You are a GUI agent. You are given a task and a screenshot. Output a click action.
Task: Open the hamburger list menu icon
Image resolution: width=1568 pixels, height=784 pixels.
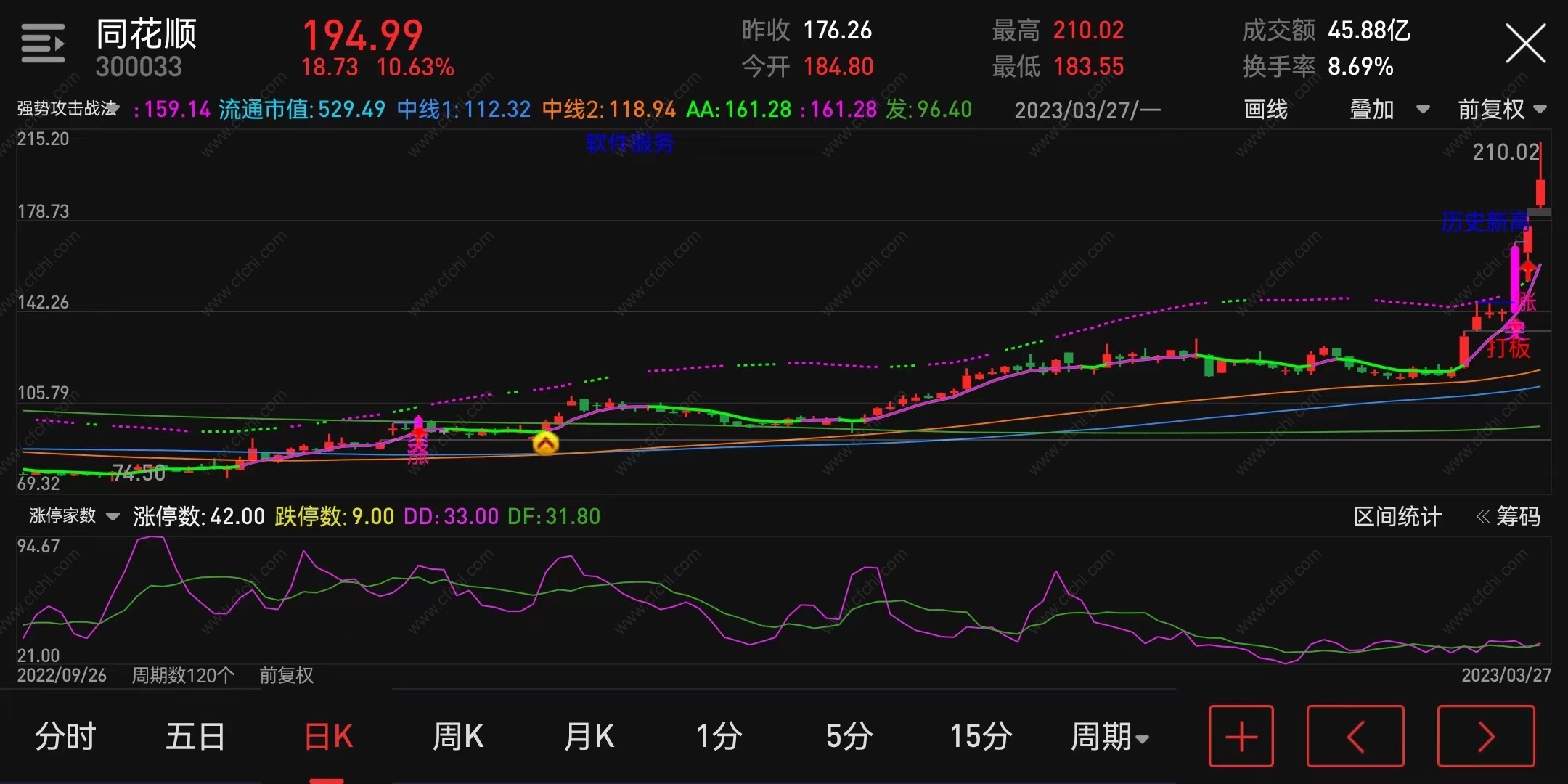(43, 44)
